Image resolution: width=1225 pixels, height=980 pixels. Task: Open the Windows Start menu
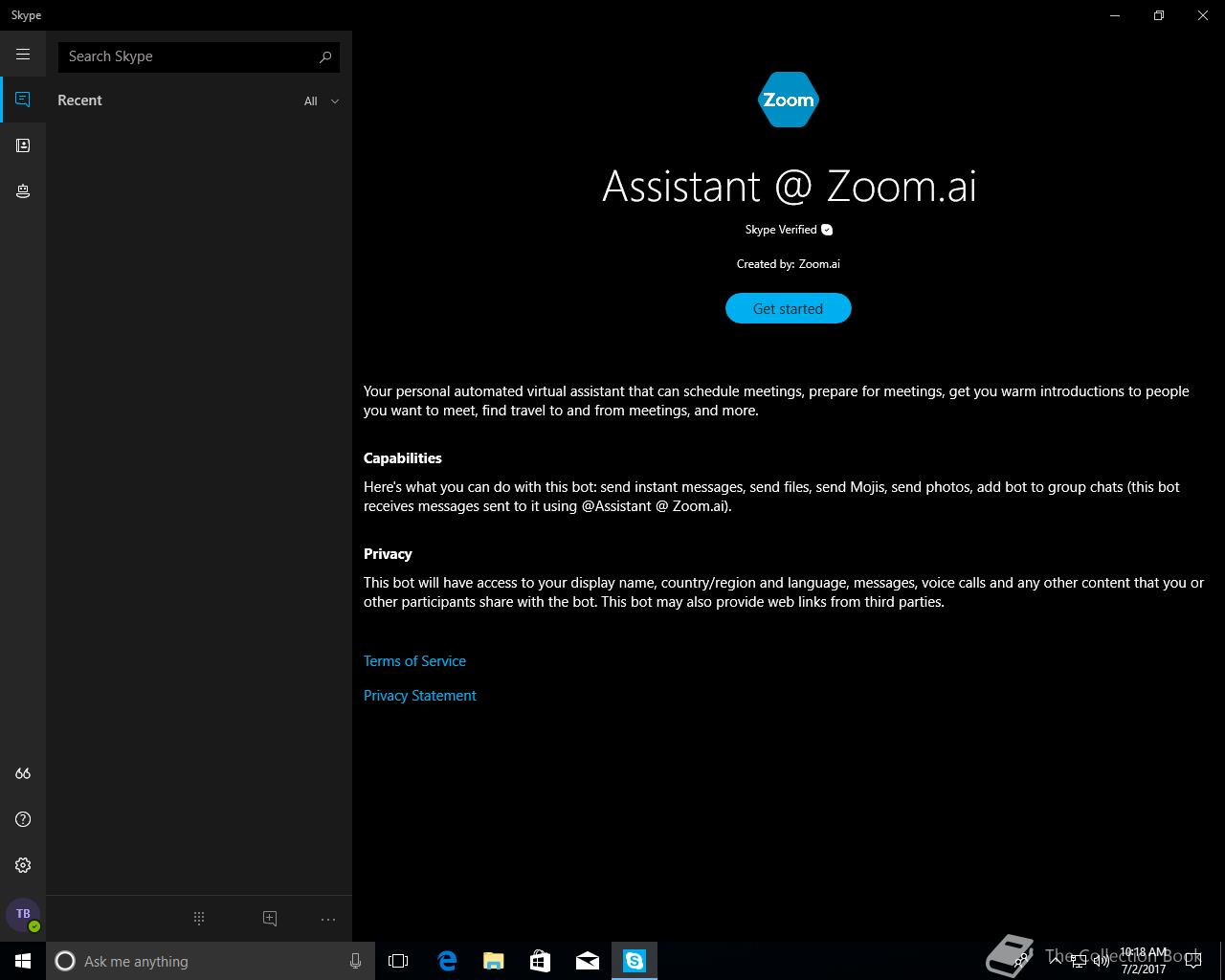coord(23,961)
